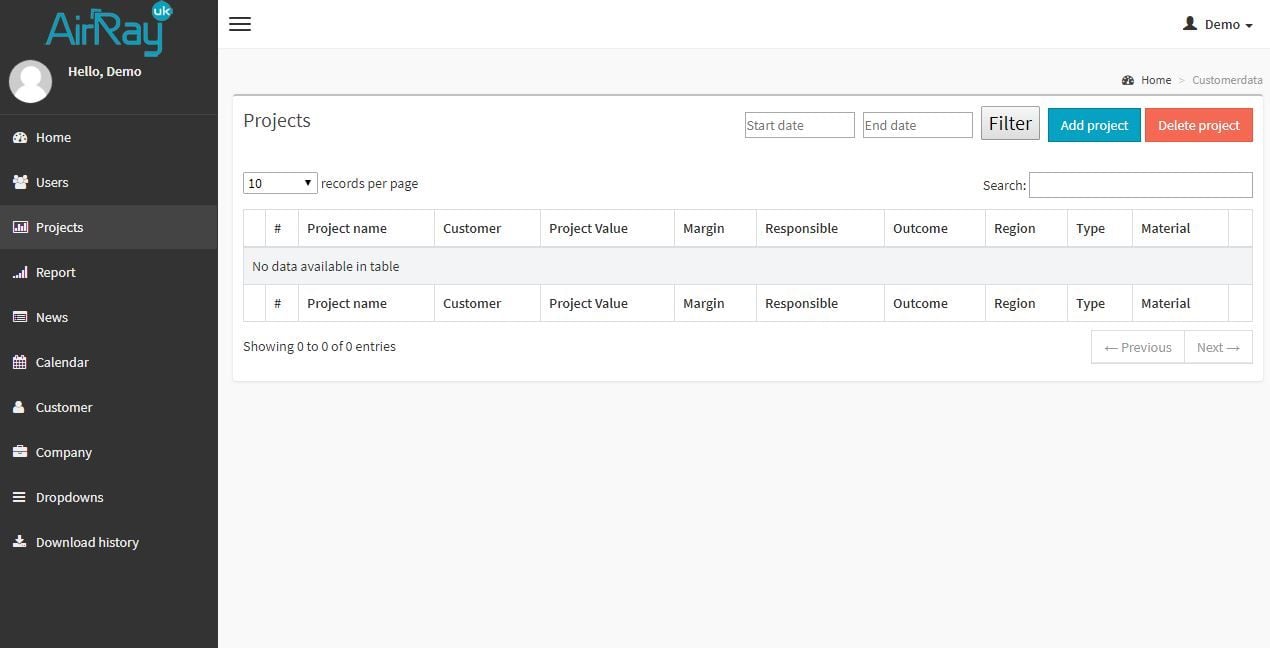The height and width of the screenshot is (648, 1270).
Task: Follow the Home breadcrumb link
Action: (x=1155, y=80)
